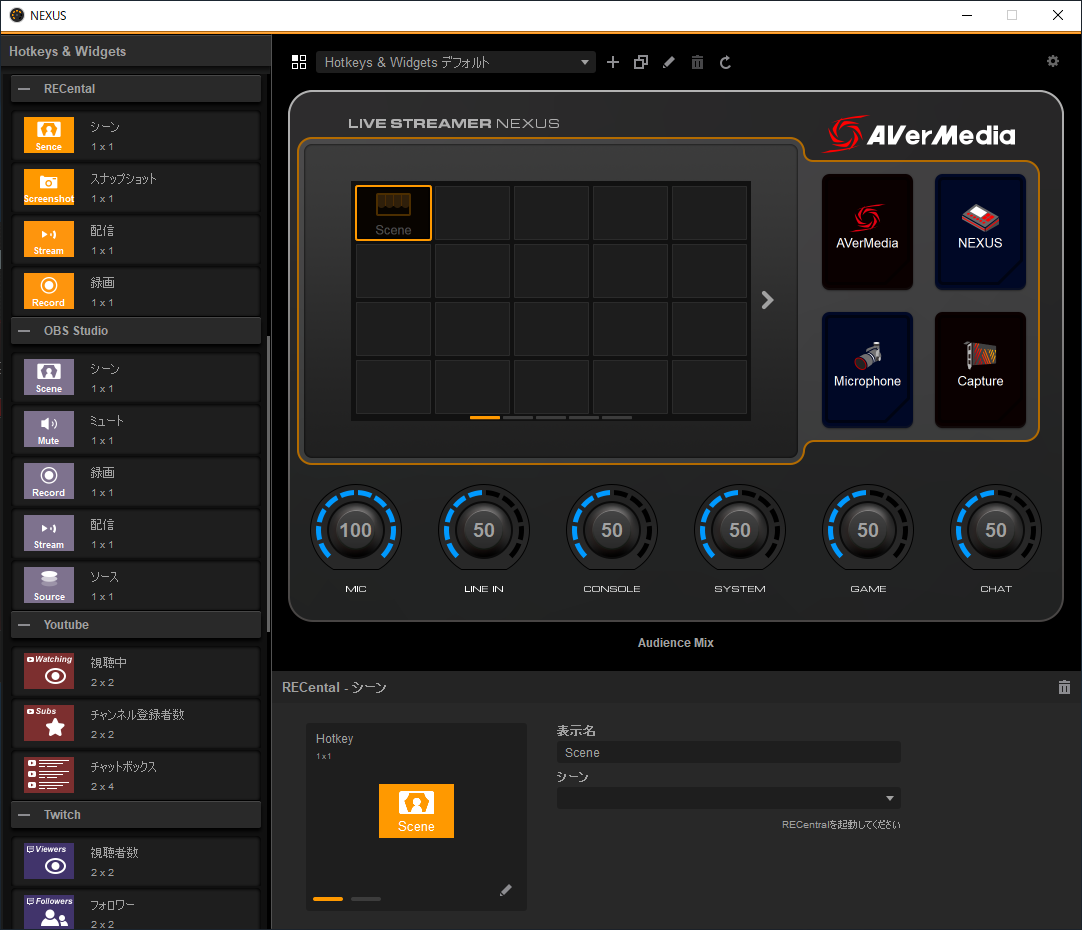Duplicate the current profile
The height and width of the screenshot is (930, 1082).
click(641, 62)
